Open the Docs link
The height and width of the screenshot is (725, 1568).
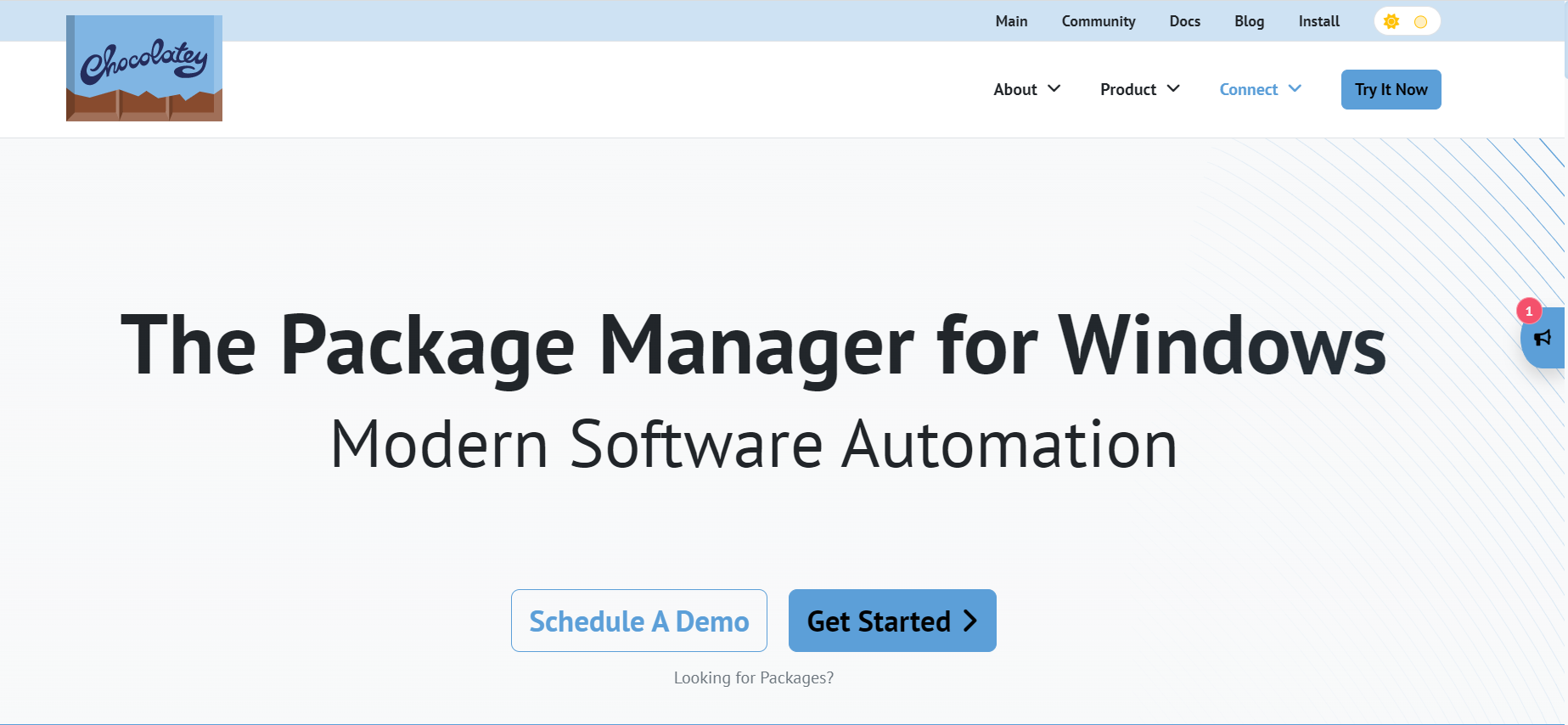pyautogui.click(x=1185, y=21)
